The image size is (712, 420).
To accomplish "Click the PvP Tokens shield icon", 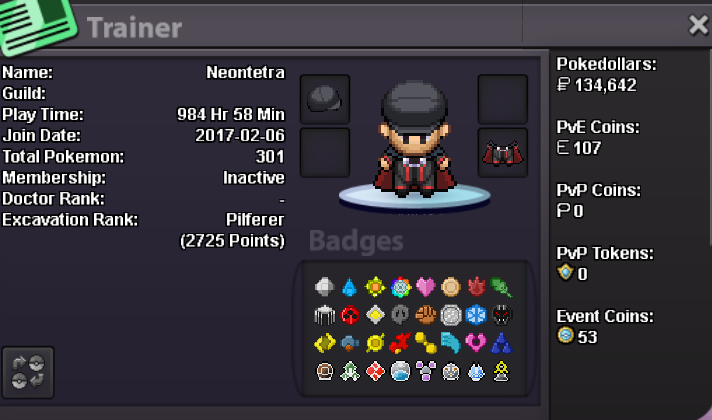I will click(x=565, y=272).
